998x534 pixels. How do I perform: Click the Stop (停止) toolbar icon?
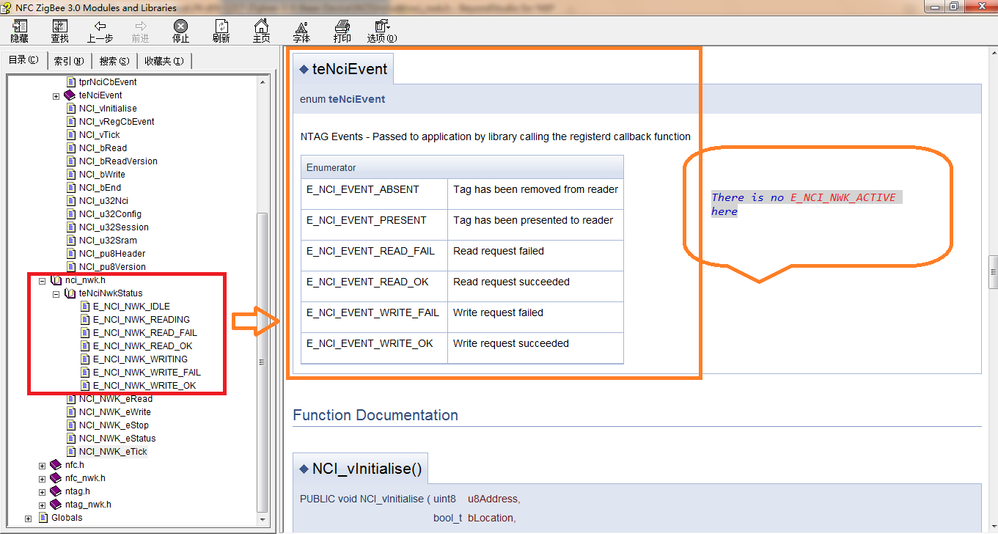[x=181, y=31]
